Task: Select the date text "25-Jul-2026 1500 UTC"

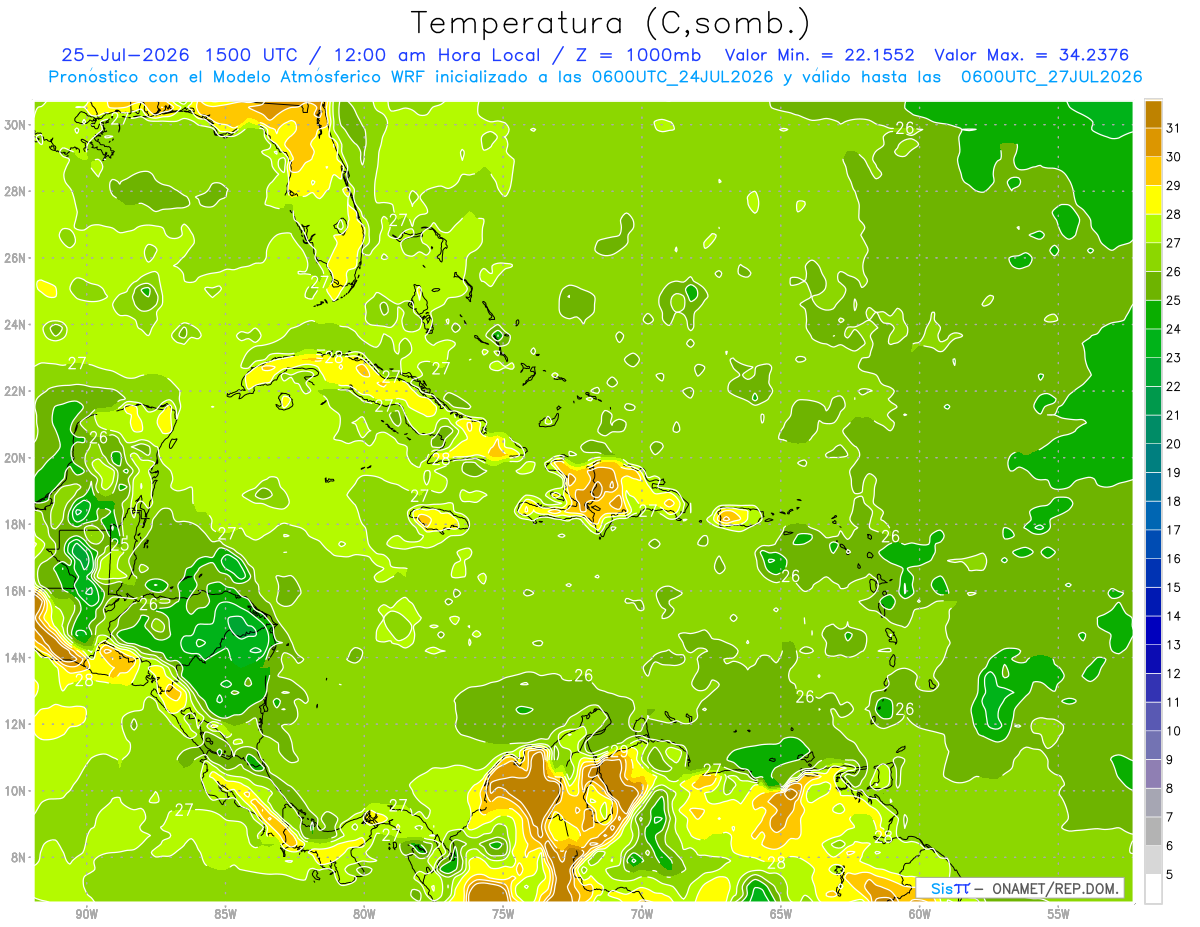Action: click(178, 55)
